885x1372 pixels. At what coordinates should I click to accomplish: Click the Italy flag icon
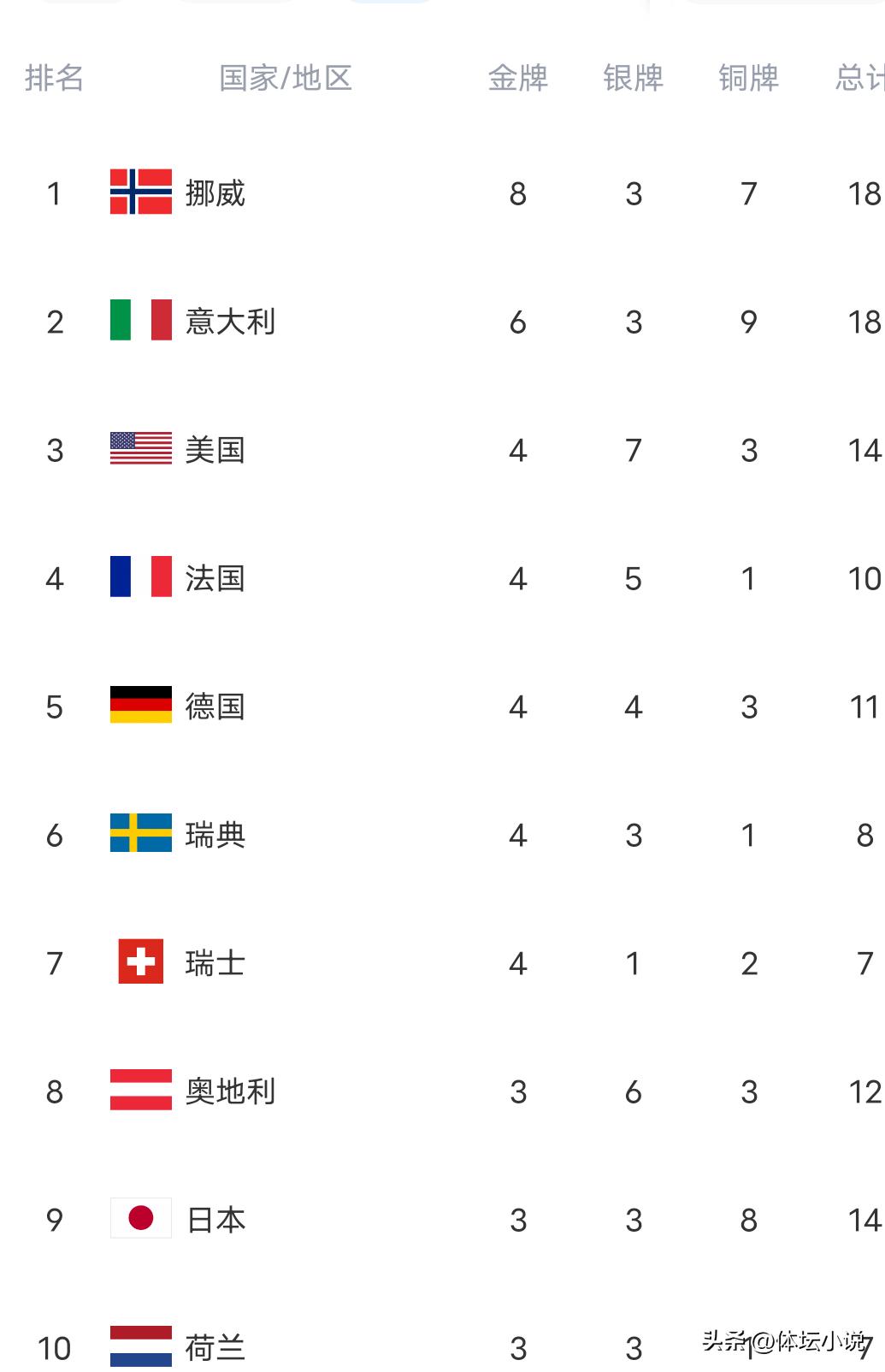[x=141, y=320]
